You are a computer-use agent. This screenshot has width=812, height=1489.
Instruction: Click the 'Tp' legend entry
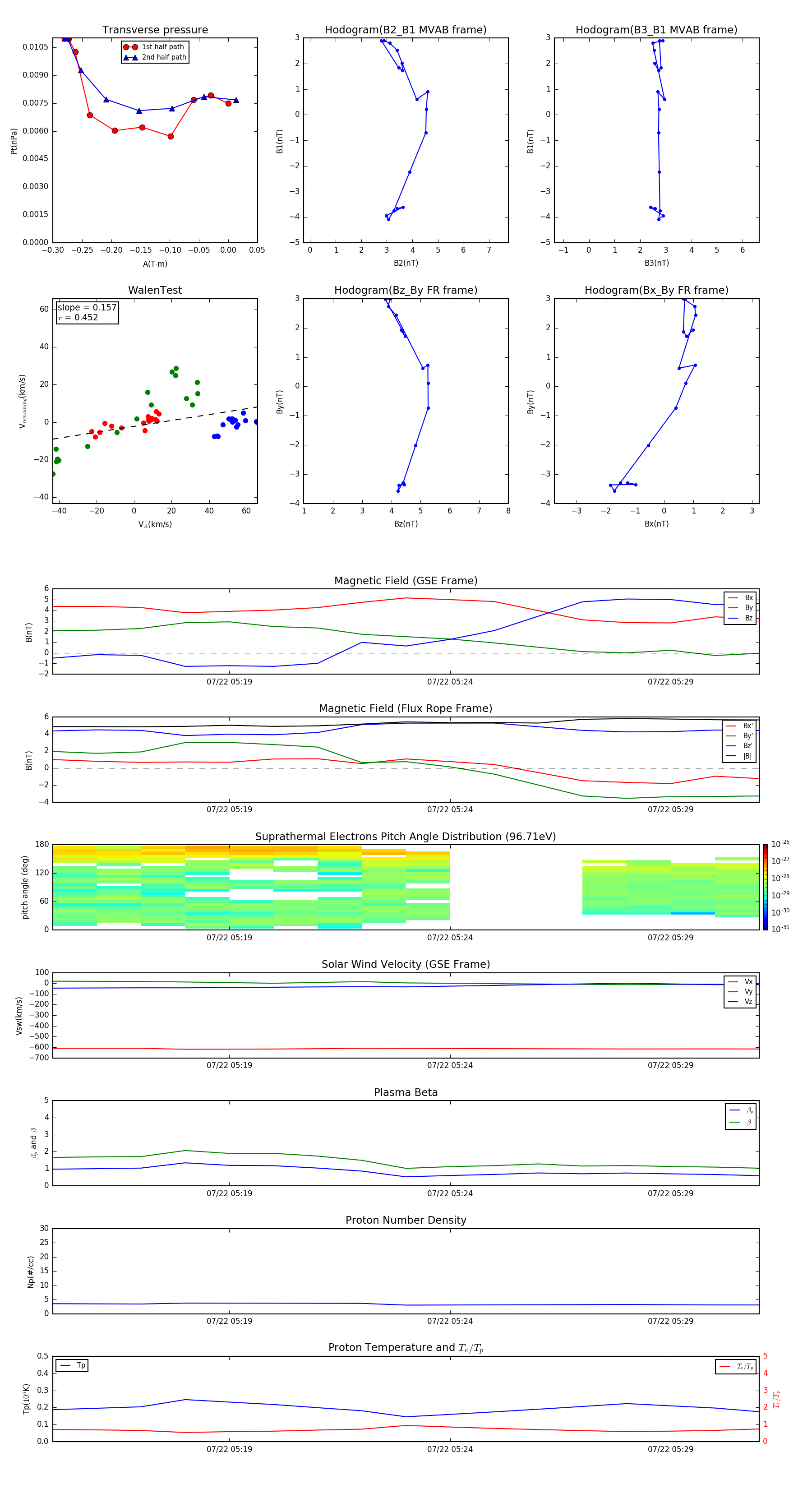click(x=72, y=1365)
